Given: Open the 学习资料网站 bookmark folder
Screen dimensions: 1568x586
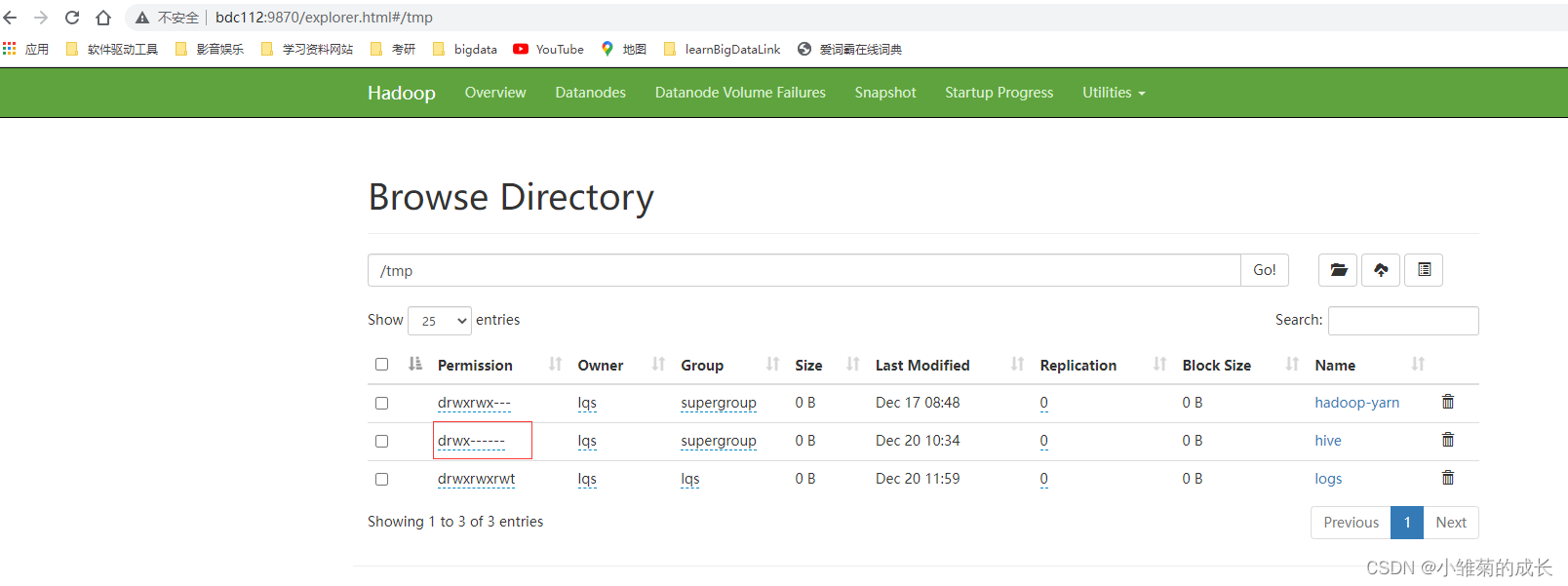Looking at the screenshot, I should tap(307, 49).
